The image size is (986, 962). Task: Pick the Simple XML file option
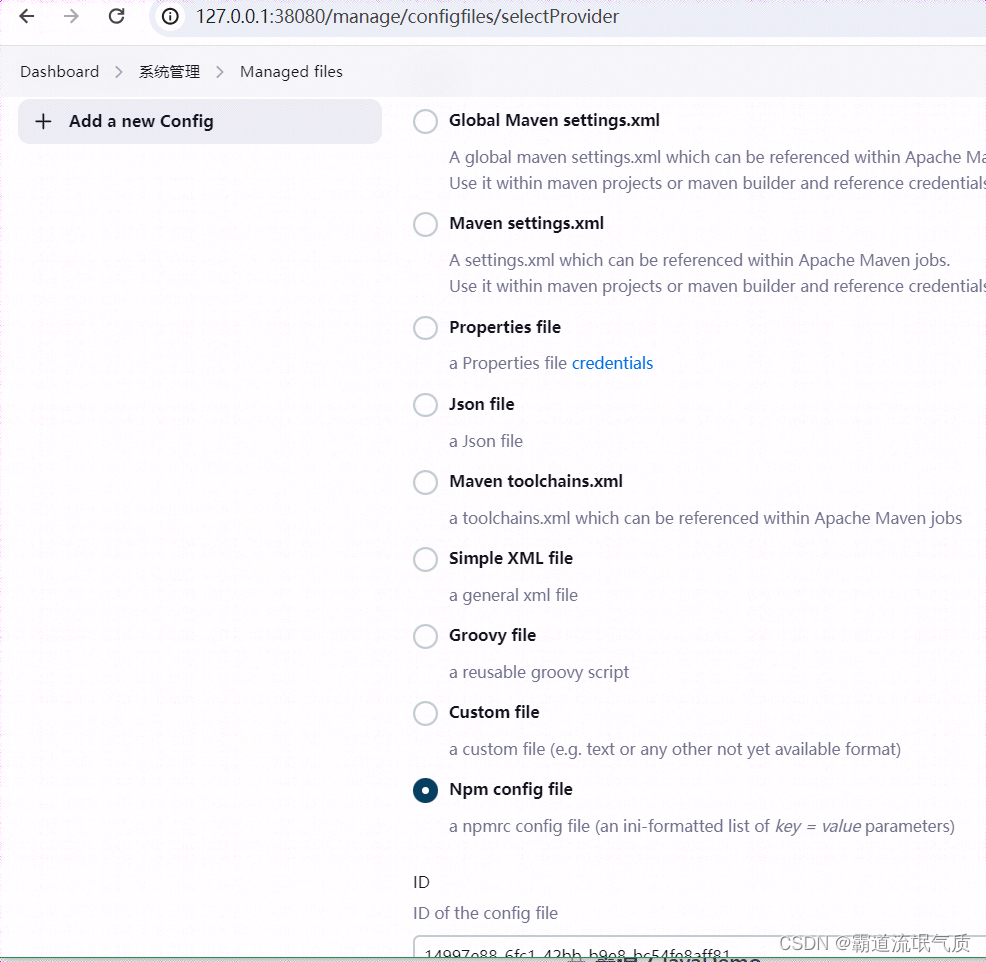425,559
